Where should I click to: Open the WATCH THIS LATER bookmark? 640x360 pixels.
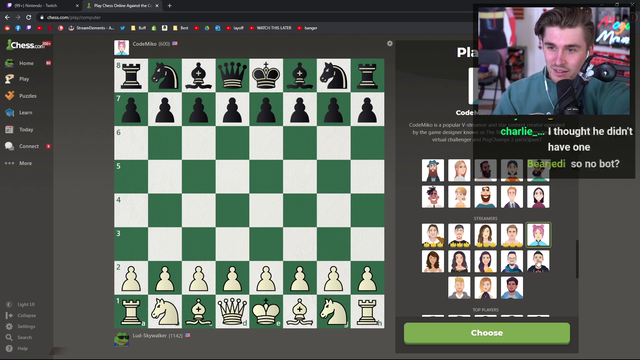tap(270, 28)
